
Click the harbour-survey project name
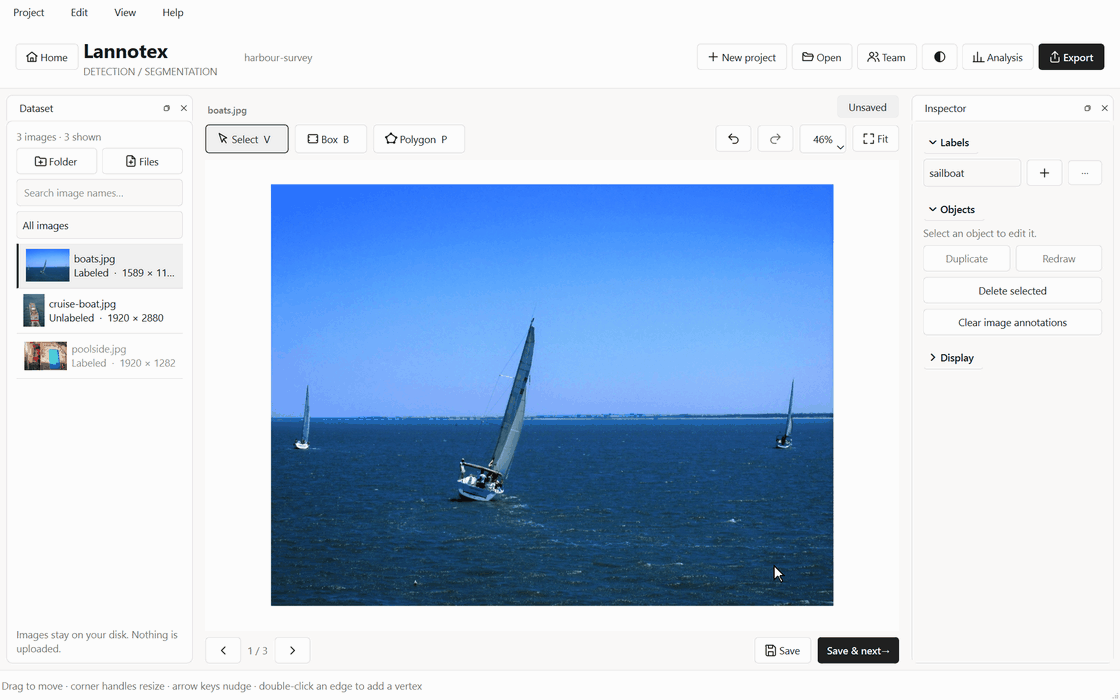[278, 58]
